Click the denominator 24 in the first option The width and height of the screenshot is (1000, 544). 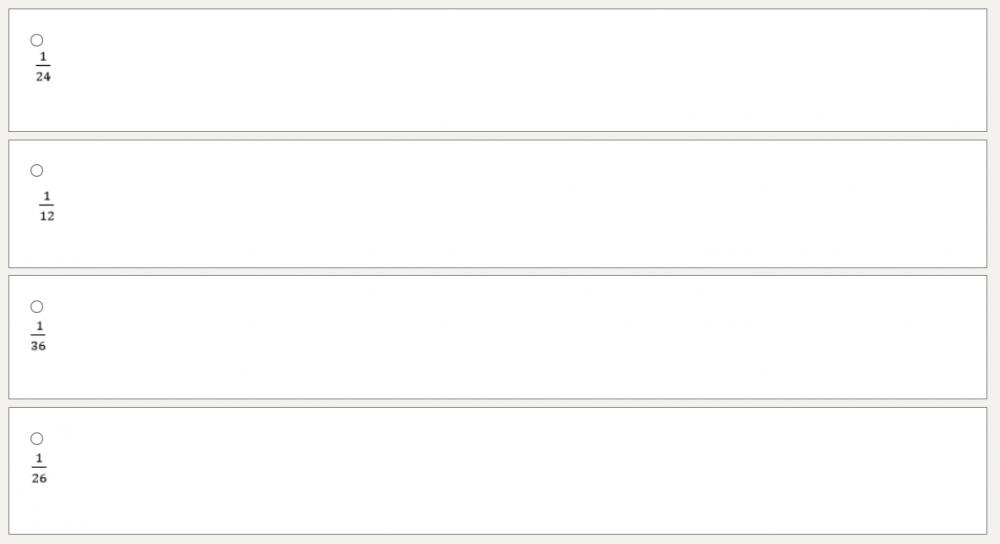point(43,77)
